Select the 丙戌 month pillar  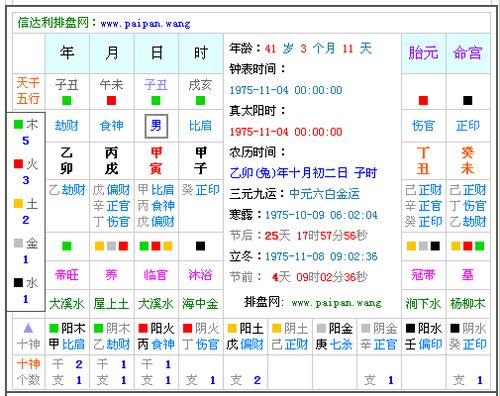[111, 161]
